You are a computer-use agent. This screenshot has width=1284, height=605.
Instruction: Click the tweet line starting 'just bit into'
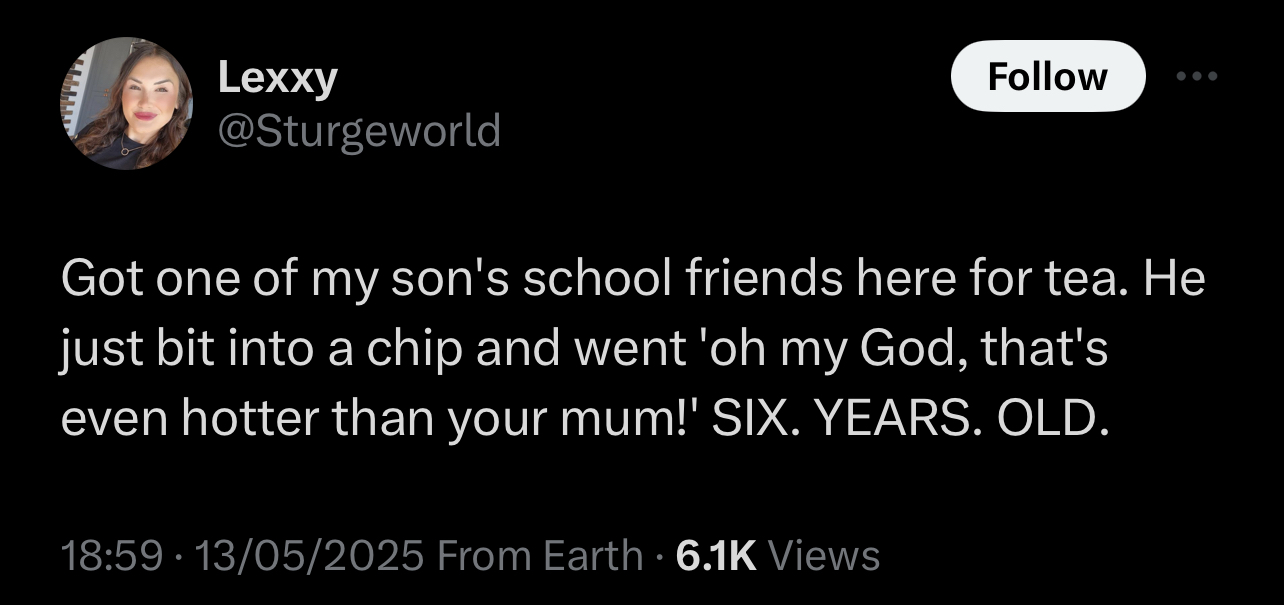[x=585, y=351]
